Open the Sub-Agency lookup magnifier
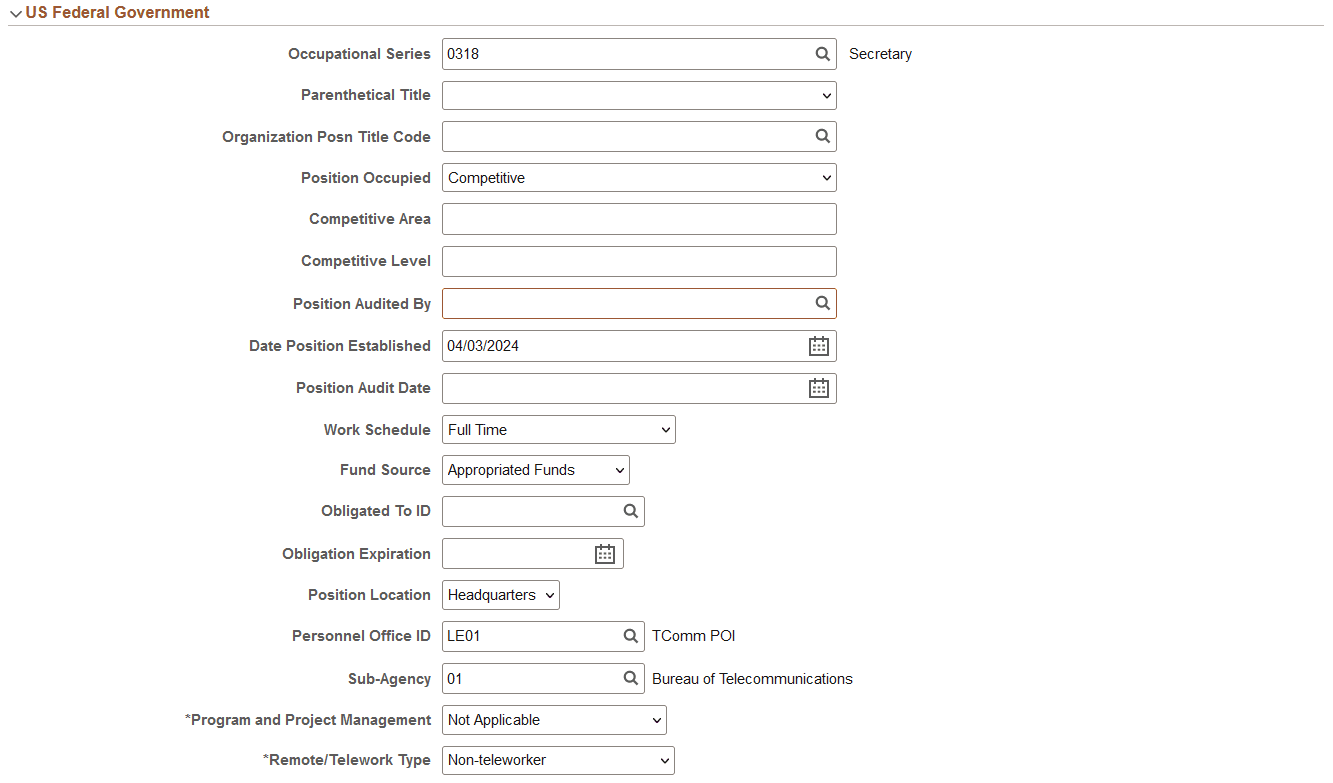This screenshot has height=783, width=1333. pyautogui.click(x=630, y=678)
